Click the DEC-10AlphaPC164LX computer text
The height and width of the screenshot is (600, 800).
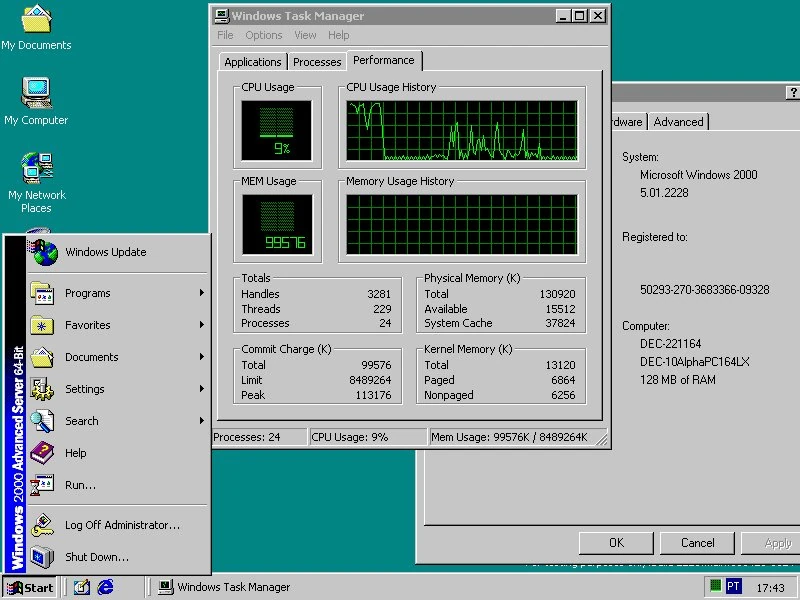[x=695, y=362]
